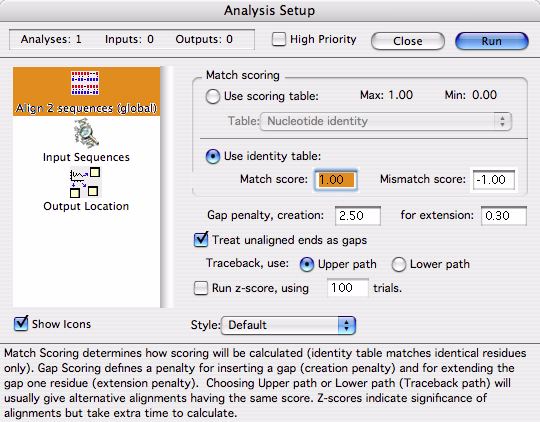Click the gap creation penalty field

358,216
